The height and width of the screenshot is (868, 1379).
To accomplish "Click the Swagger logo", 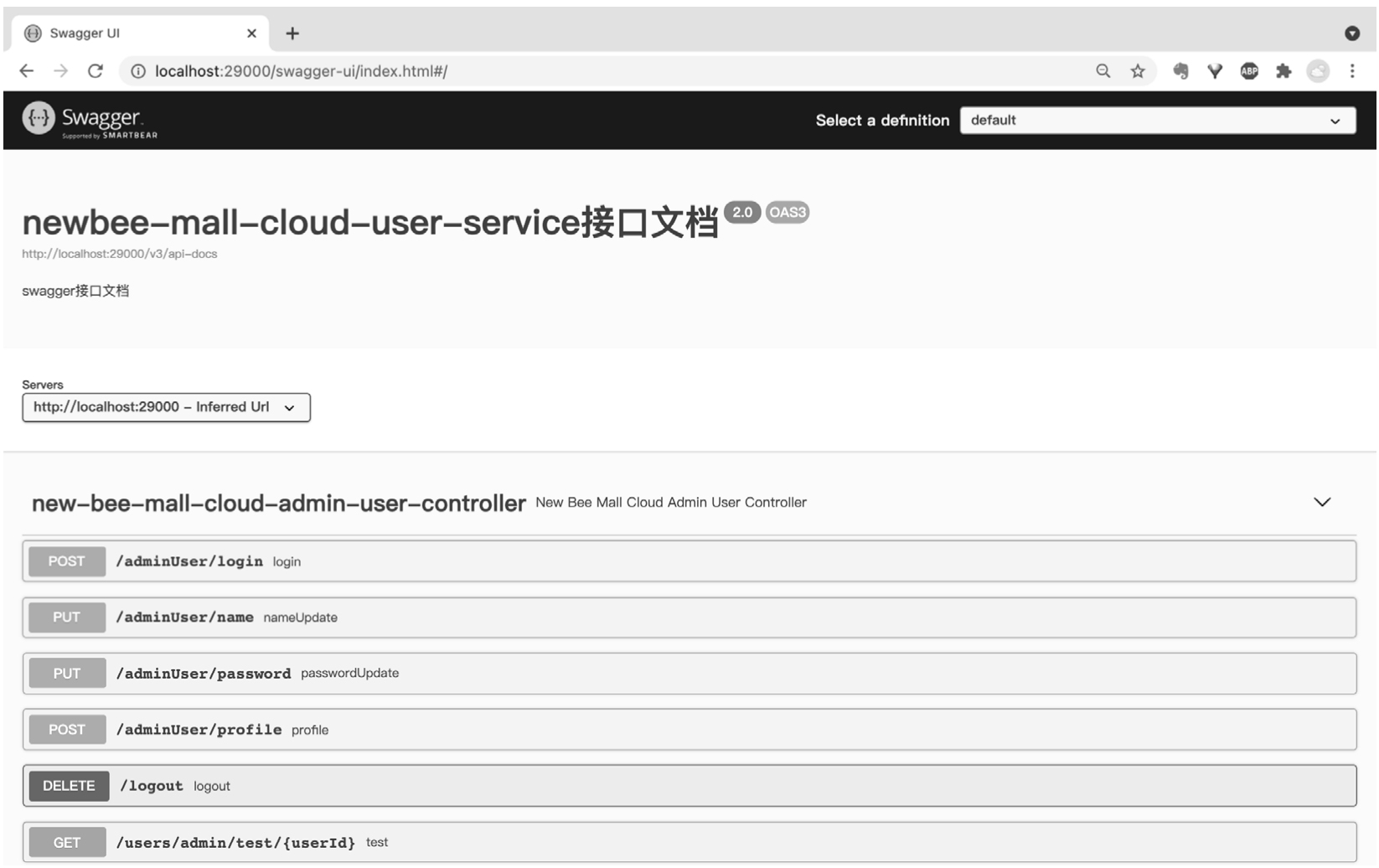I will [90, 120].
